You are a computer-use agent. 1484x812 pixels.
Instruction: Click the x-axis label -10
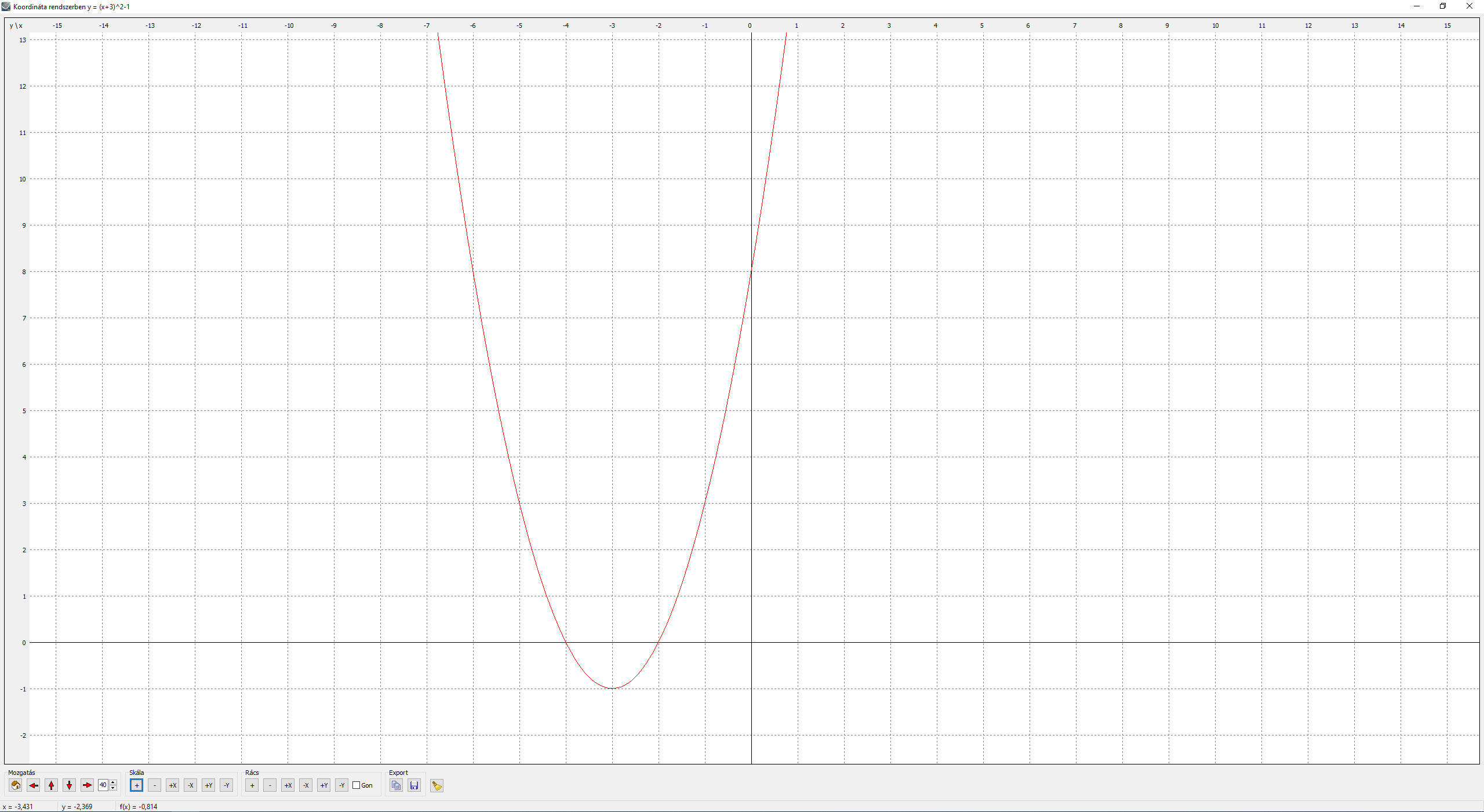pos(289,26)
